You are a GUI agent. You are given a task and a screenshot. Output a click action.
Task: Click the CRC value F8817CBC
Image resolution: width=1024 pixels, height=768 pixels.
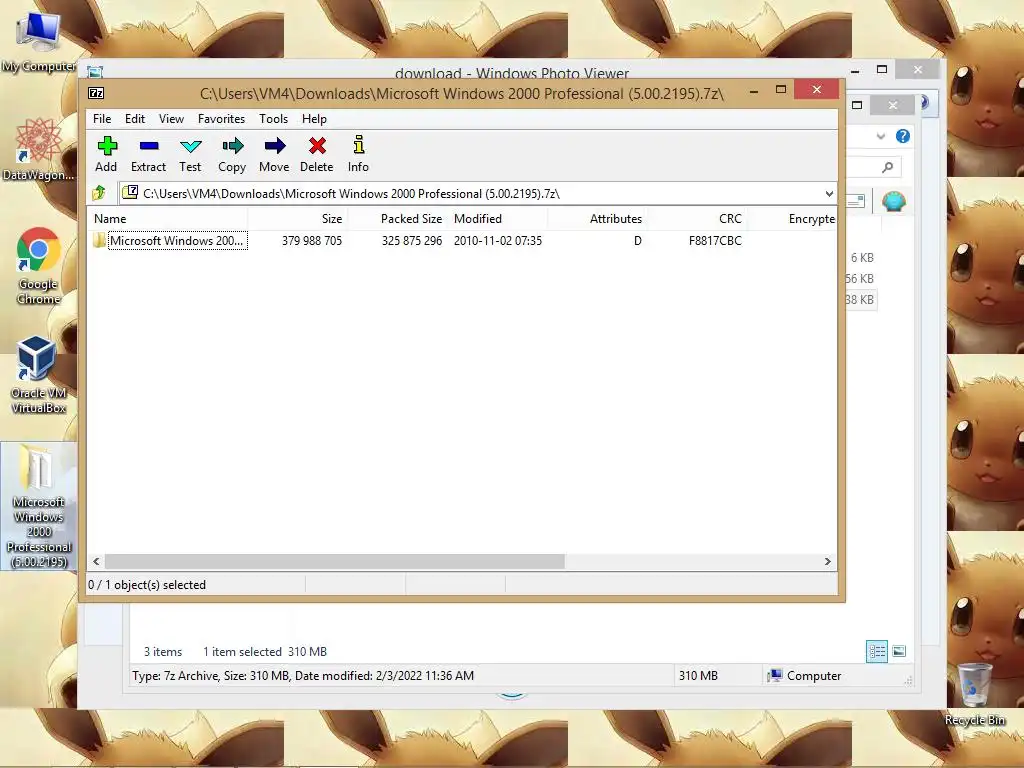coord(715,240)
